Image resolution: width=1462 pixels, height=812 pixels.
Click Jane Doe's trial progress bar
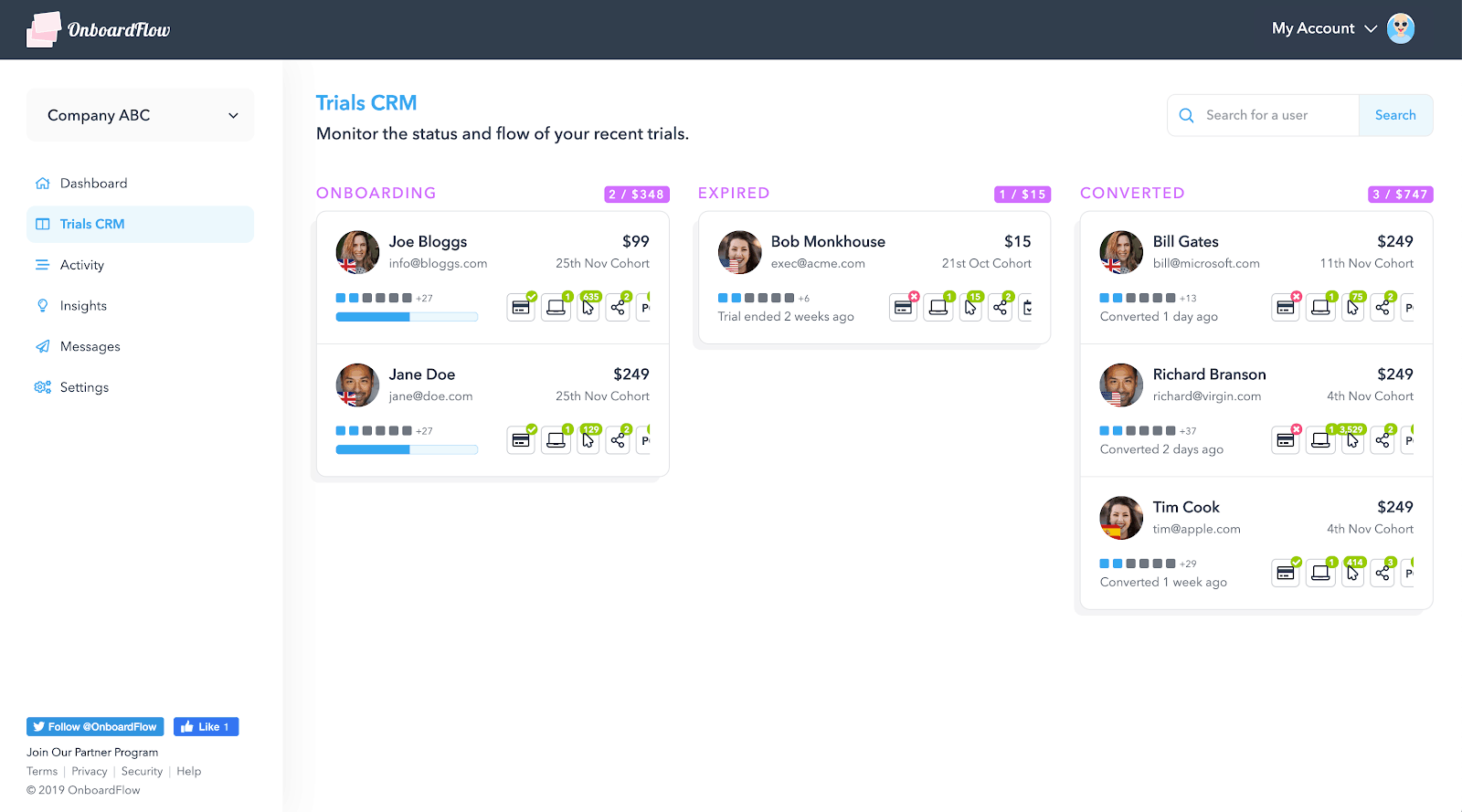click(x=407, y=449)
